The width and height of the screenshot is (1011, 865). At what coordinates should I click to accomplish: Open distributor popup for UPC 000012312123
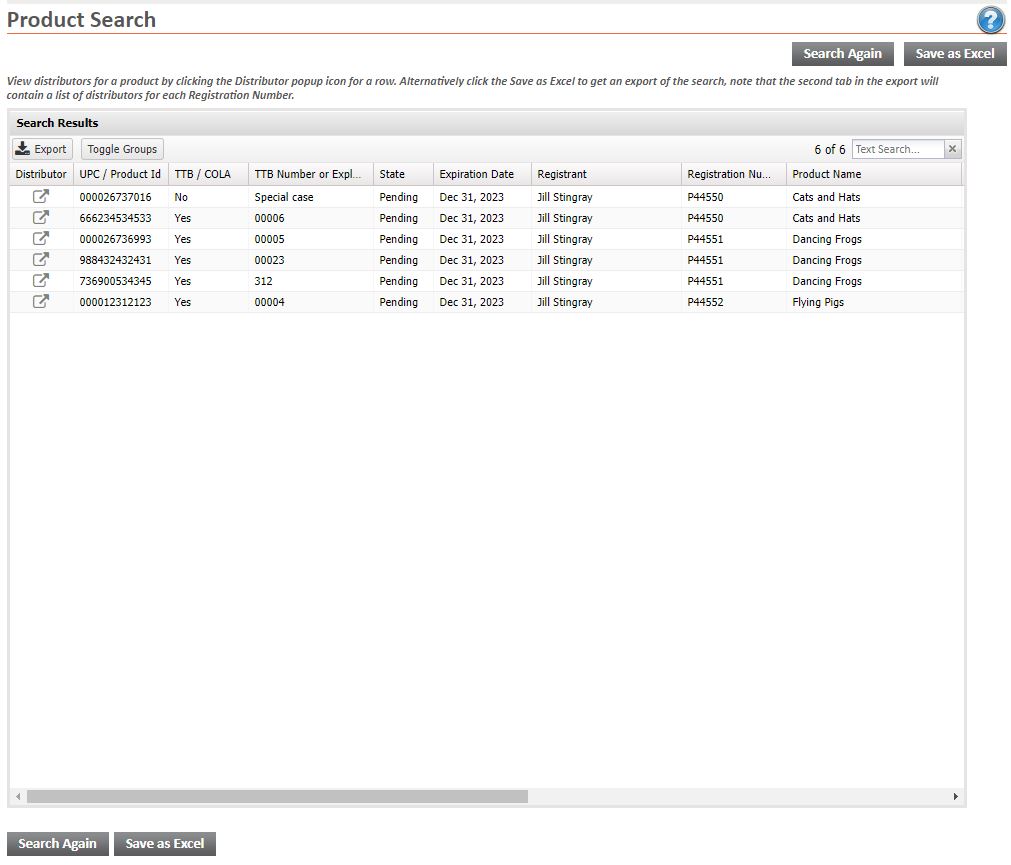(x=41, y=302)
